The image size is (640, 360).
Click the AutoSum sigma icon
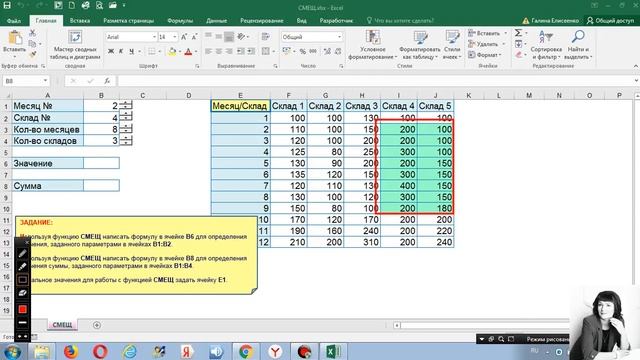[518, 33]
